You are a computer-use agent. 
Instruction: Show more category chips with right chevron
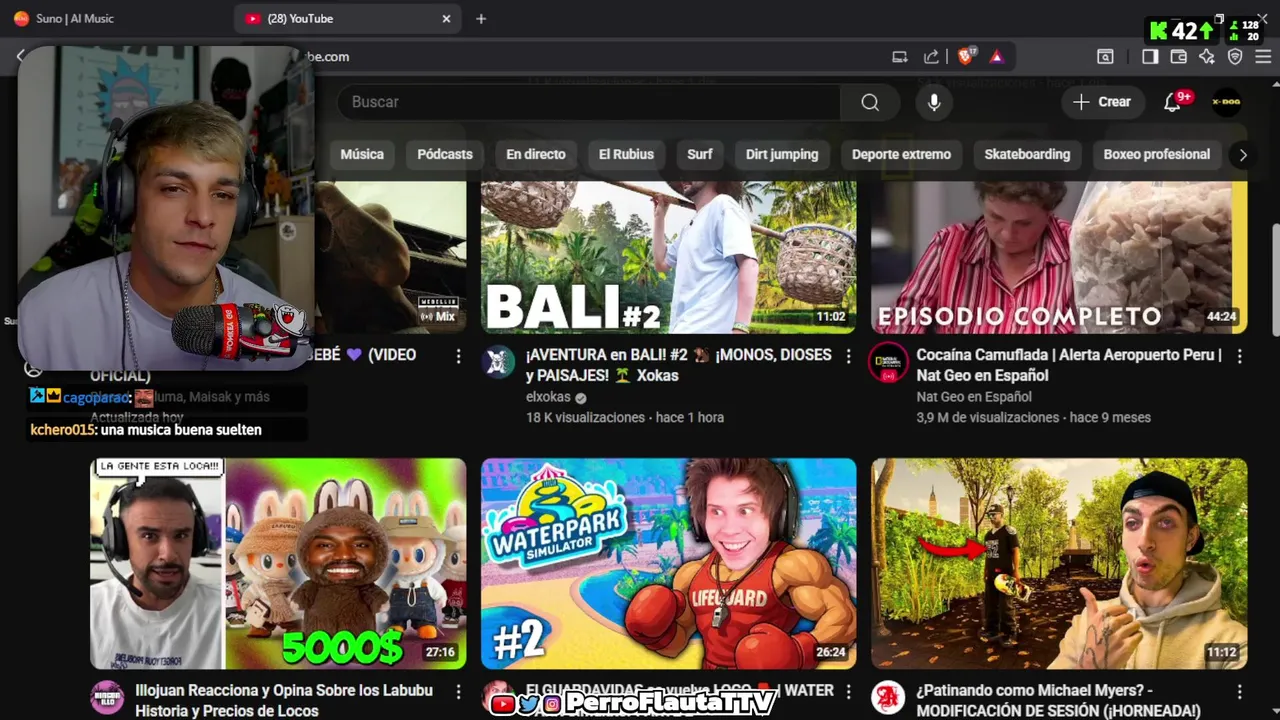coord(1243,155)
